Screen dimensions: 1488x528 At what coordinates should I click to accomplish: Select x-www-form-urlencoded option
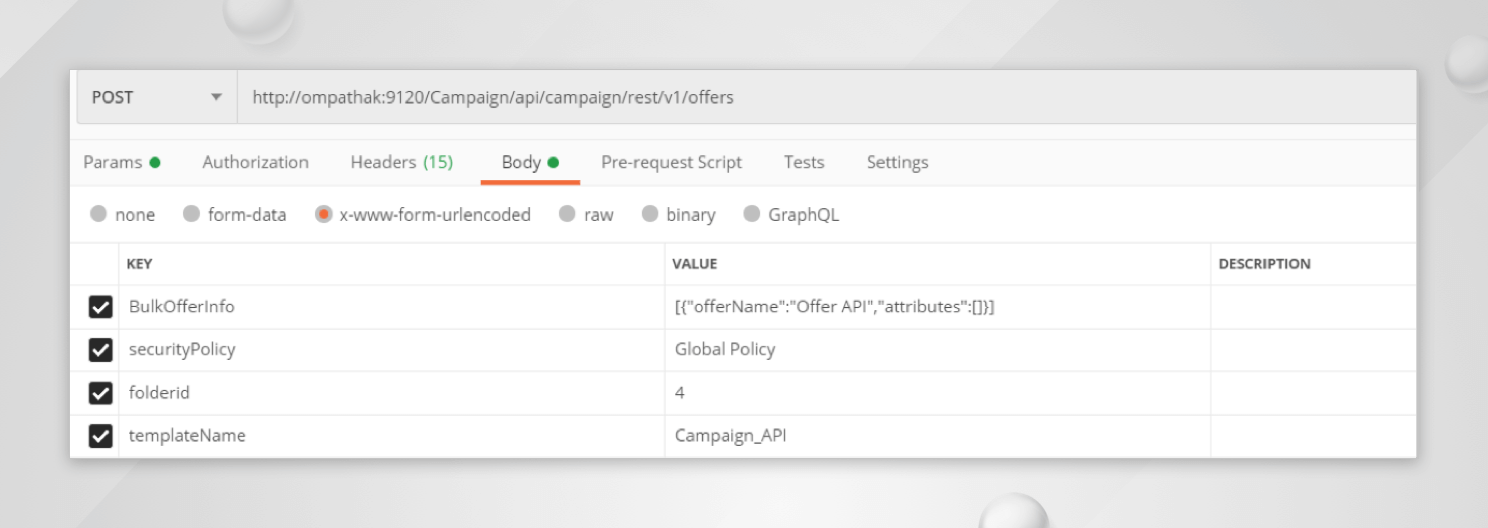(x=324, y=215)
